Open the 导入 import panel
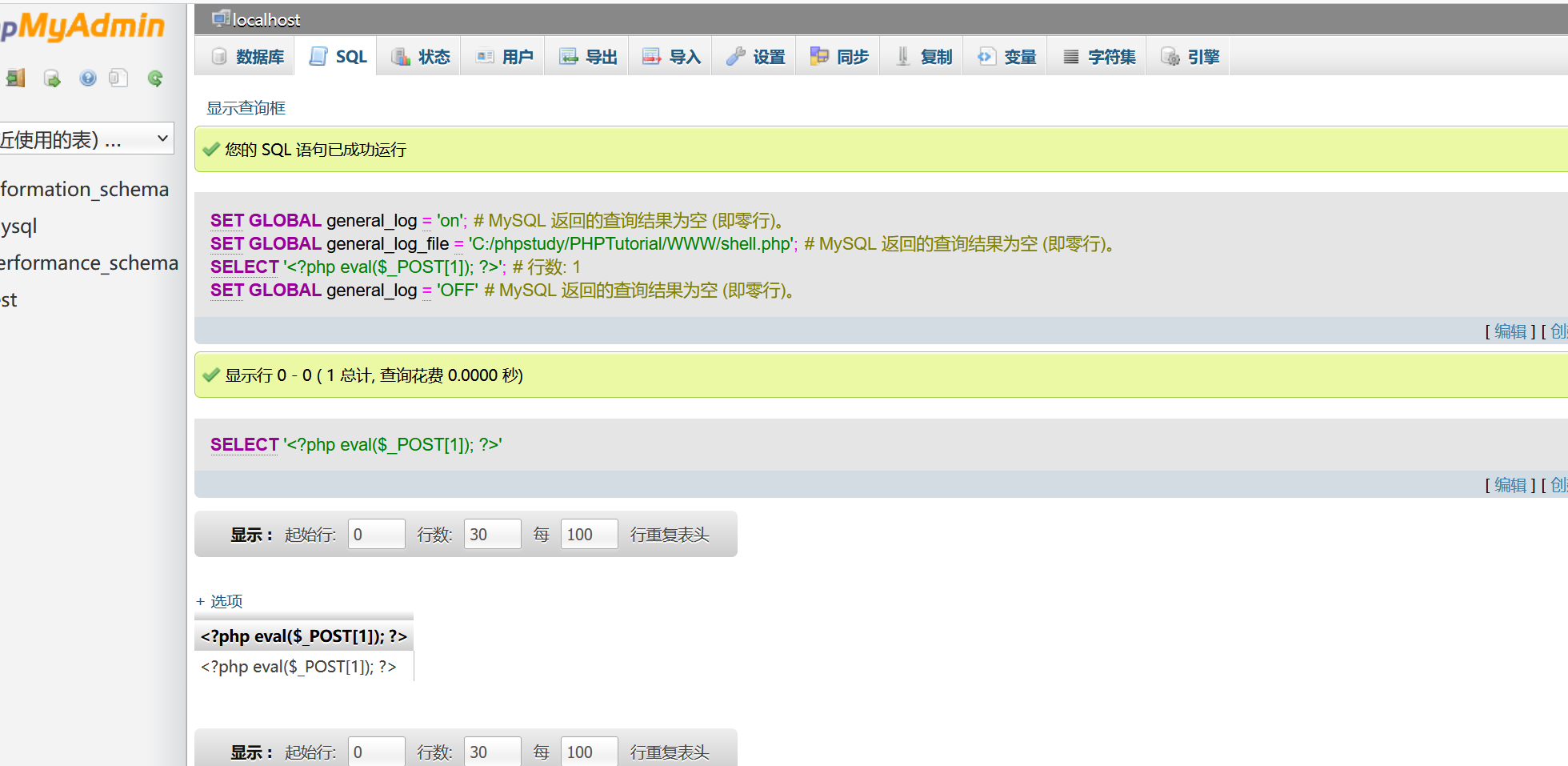Viewport: 1568px width, 766px height. [670, 55]
